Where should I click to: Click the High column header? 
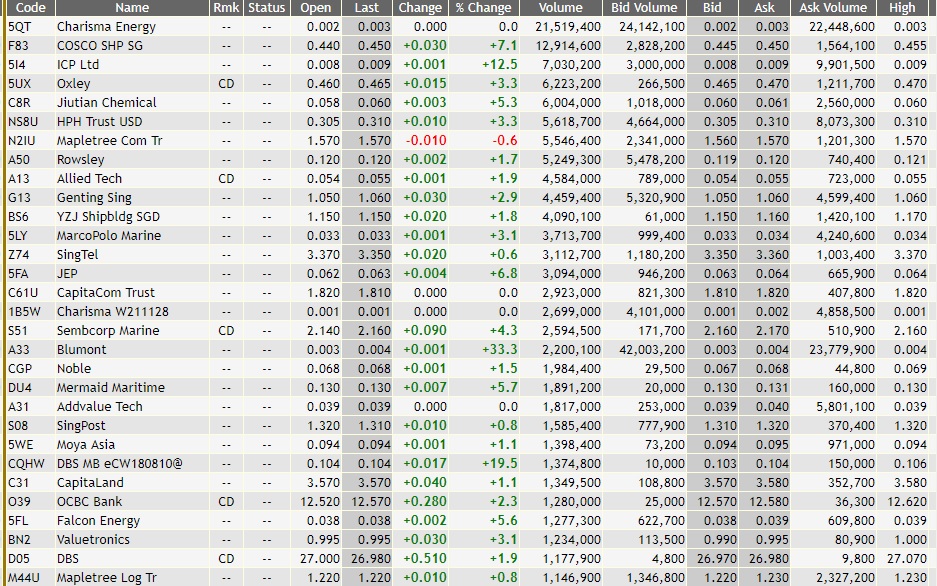pos(902,8)
